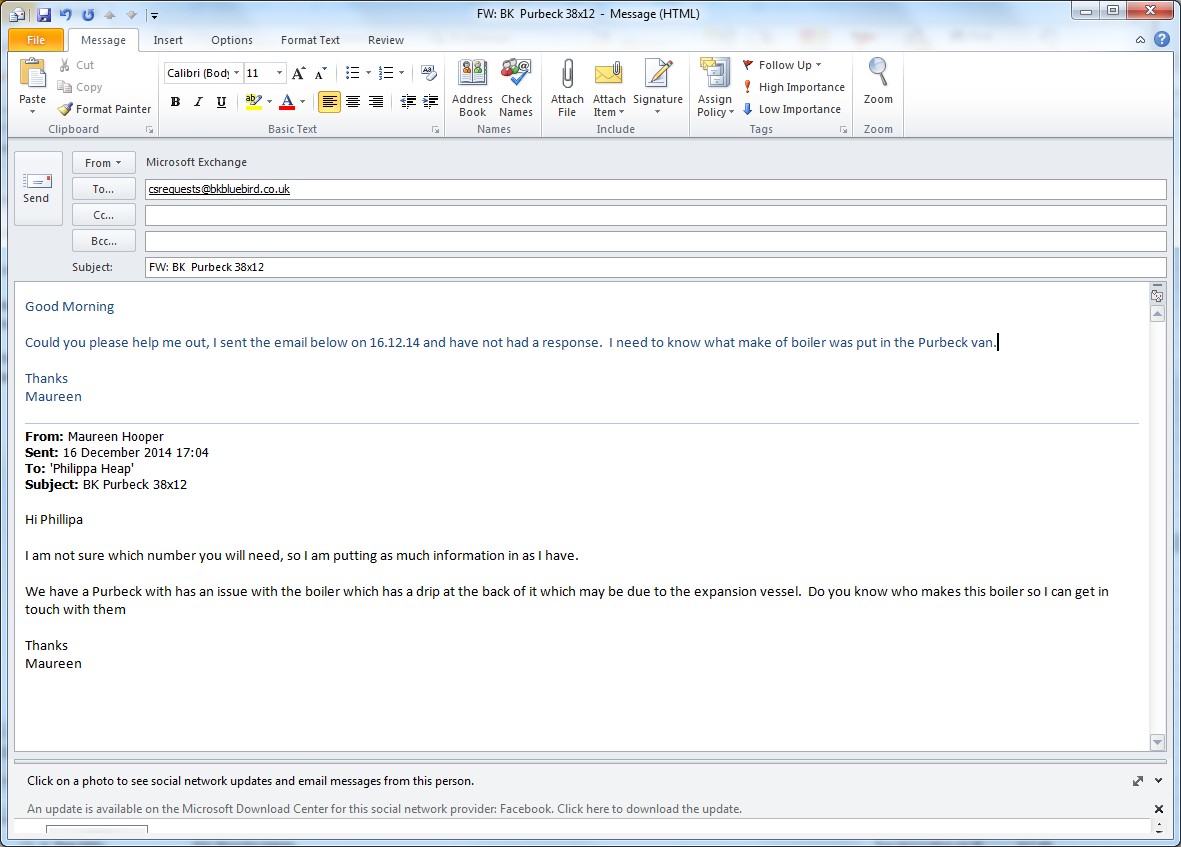
Task: Attach a file to the message
Action: (x=567, y=88)
